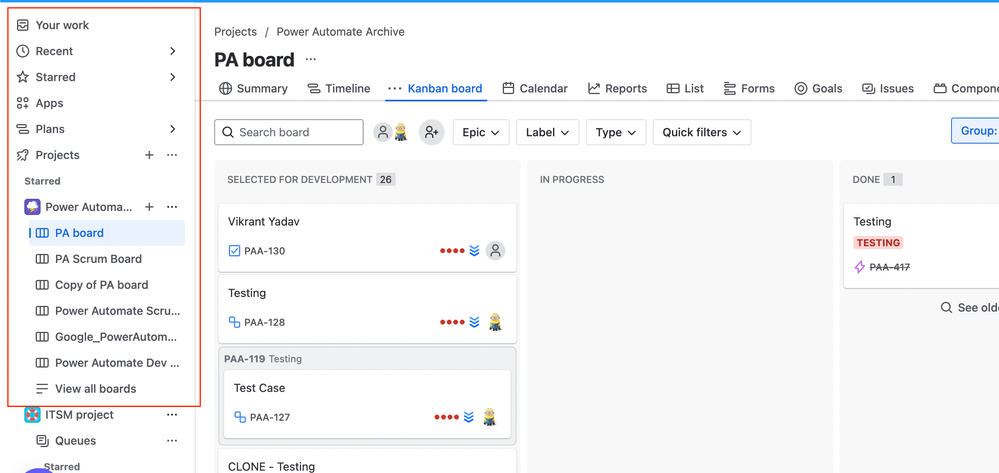The width and height of the screenshot is (999, 473).
Task: Open the Issues tab
Action: [x=888, y=89]
